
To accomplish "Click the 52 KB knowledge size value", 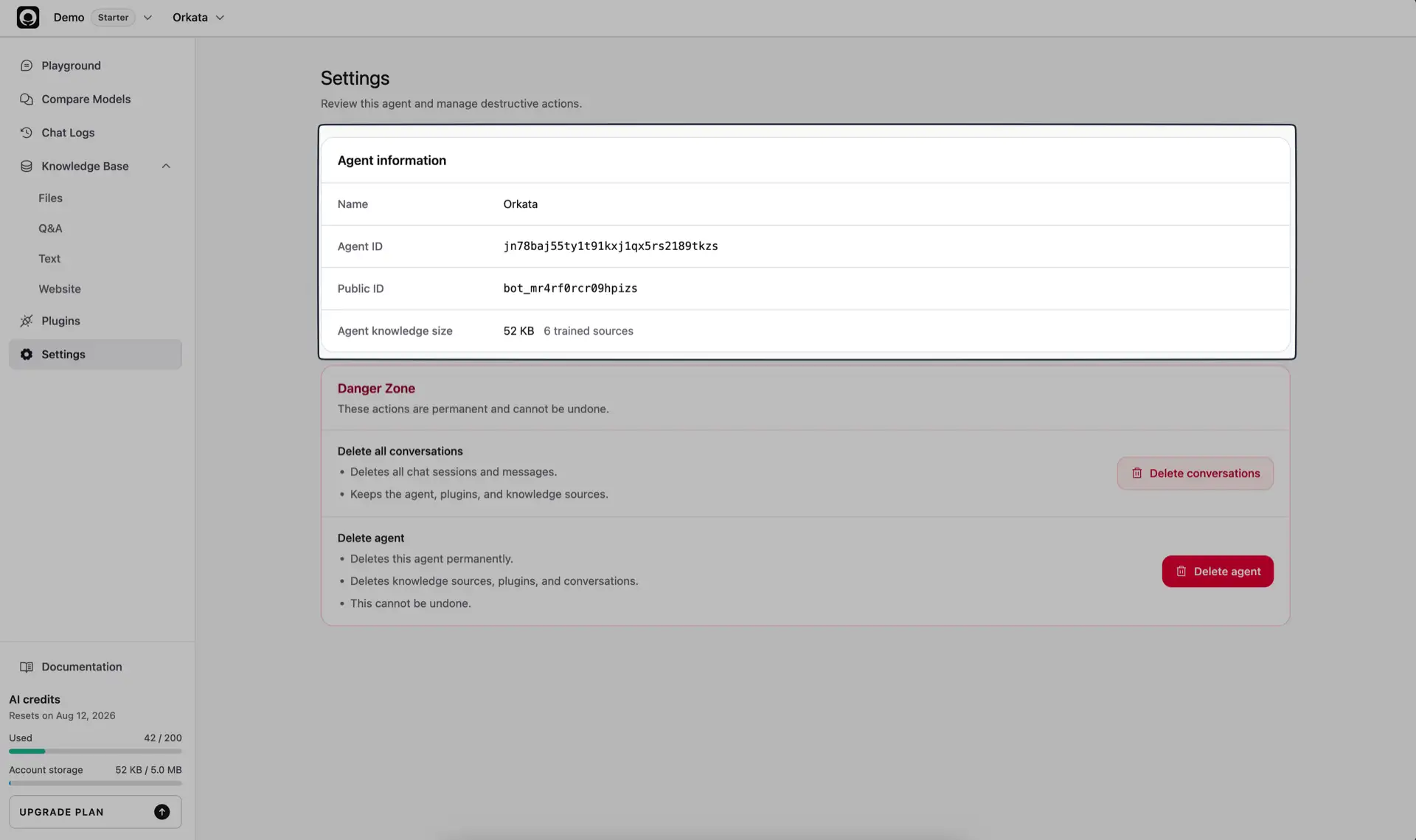I will [x=518, y=331].
